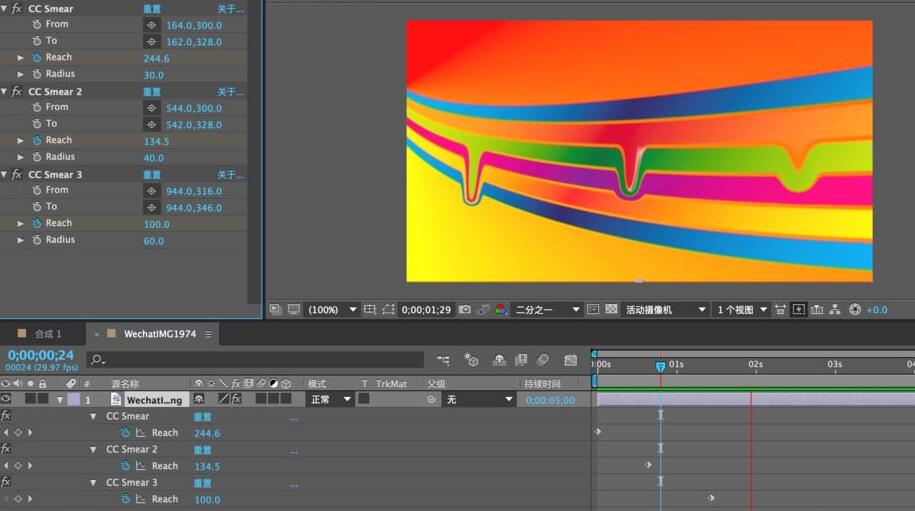Click the take snapshot camera icon

coord(465,310)
